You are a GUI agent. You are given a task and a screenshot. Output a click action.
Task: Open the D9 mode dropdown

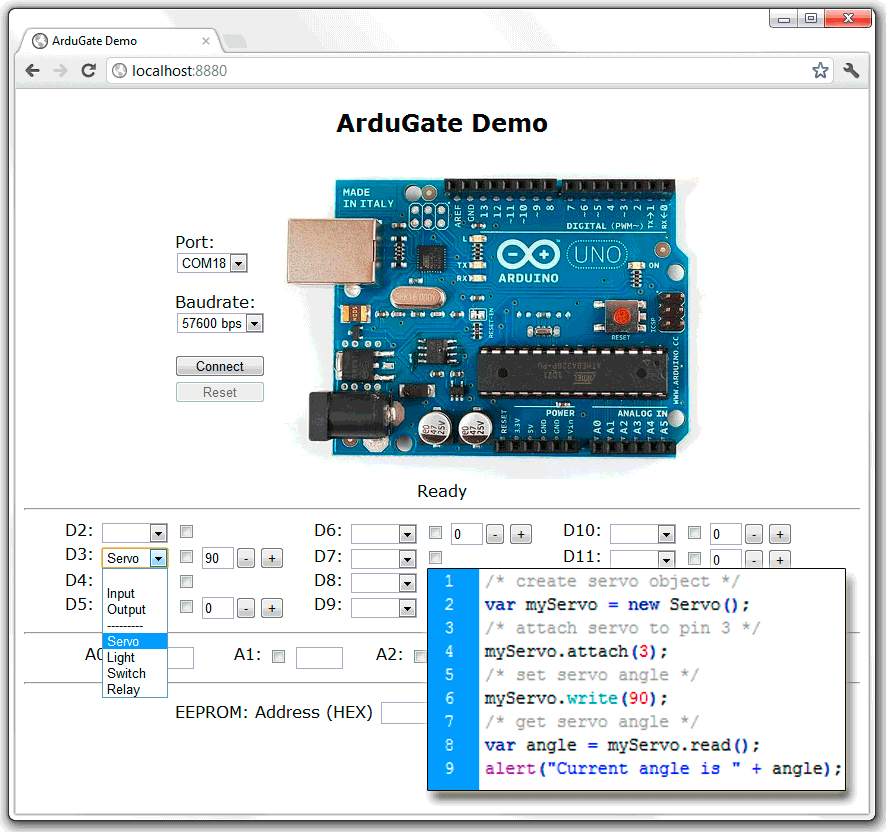tap(384, 608)
